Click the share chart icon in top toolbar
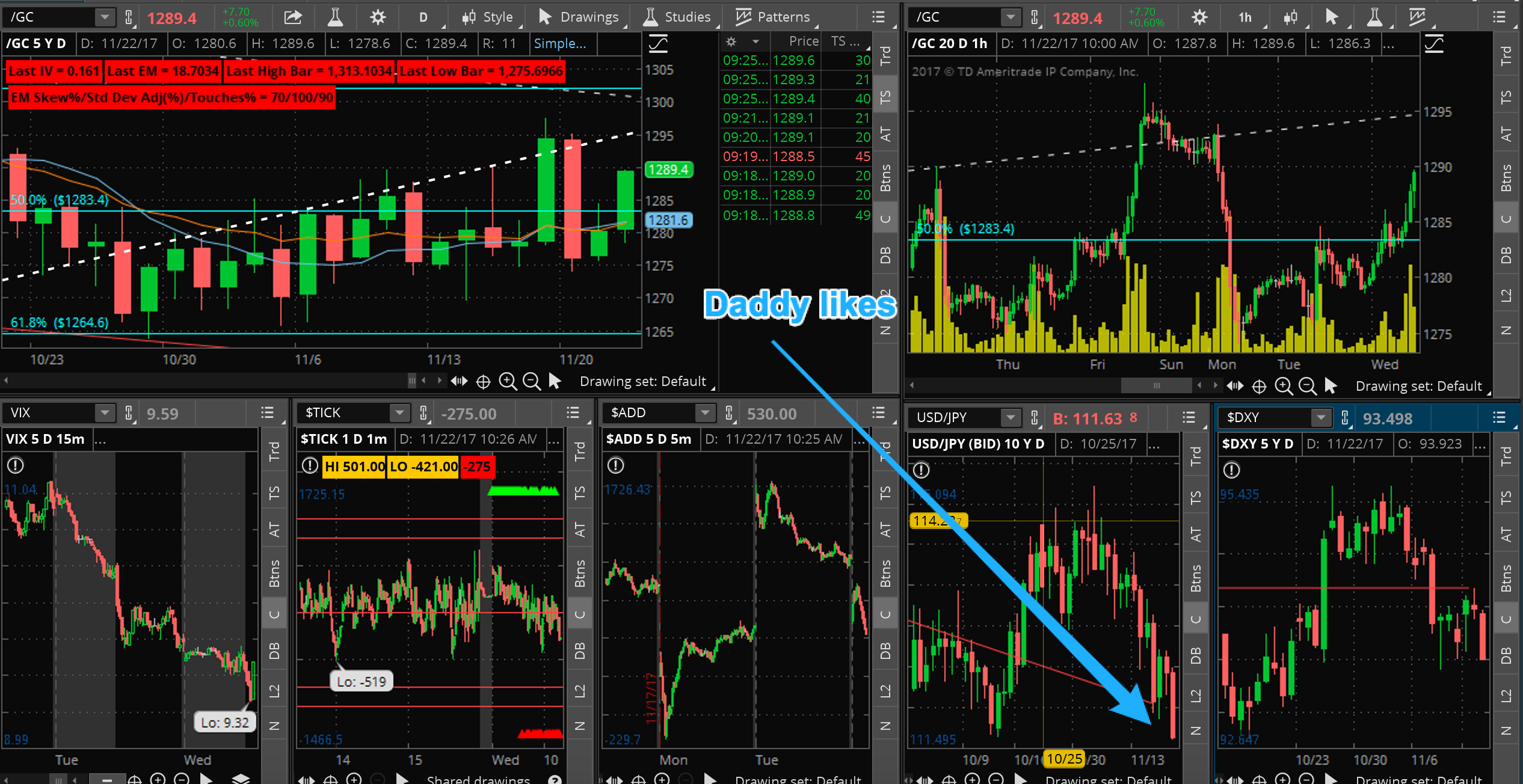 [293, 17]
